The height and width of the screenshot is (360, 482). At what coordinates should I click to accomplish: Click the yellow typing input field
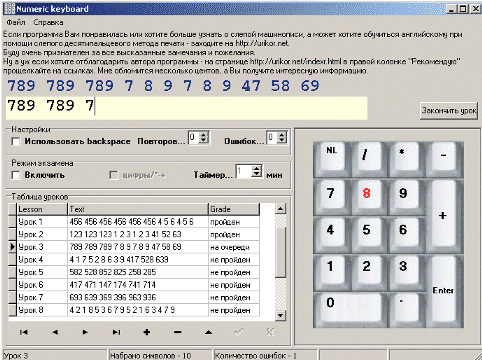(186, 108)
